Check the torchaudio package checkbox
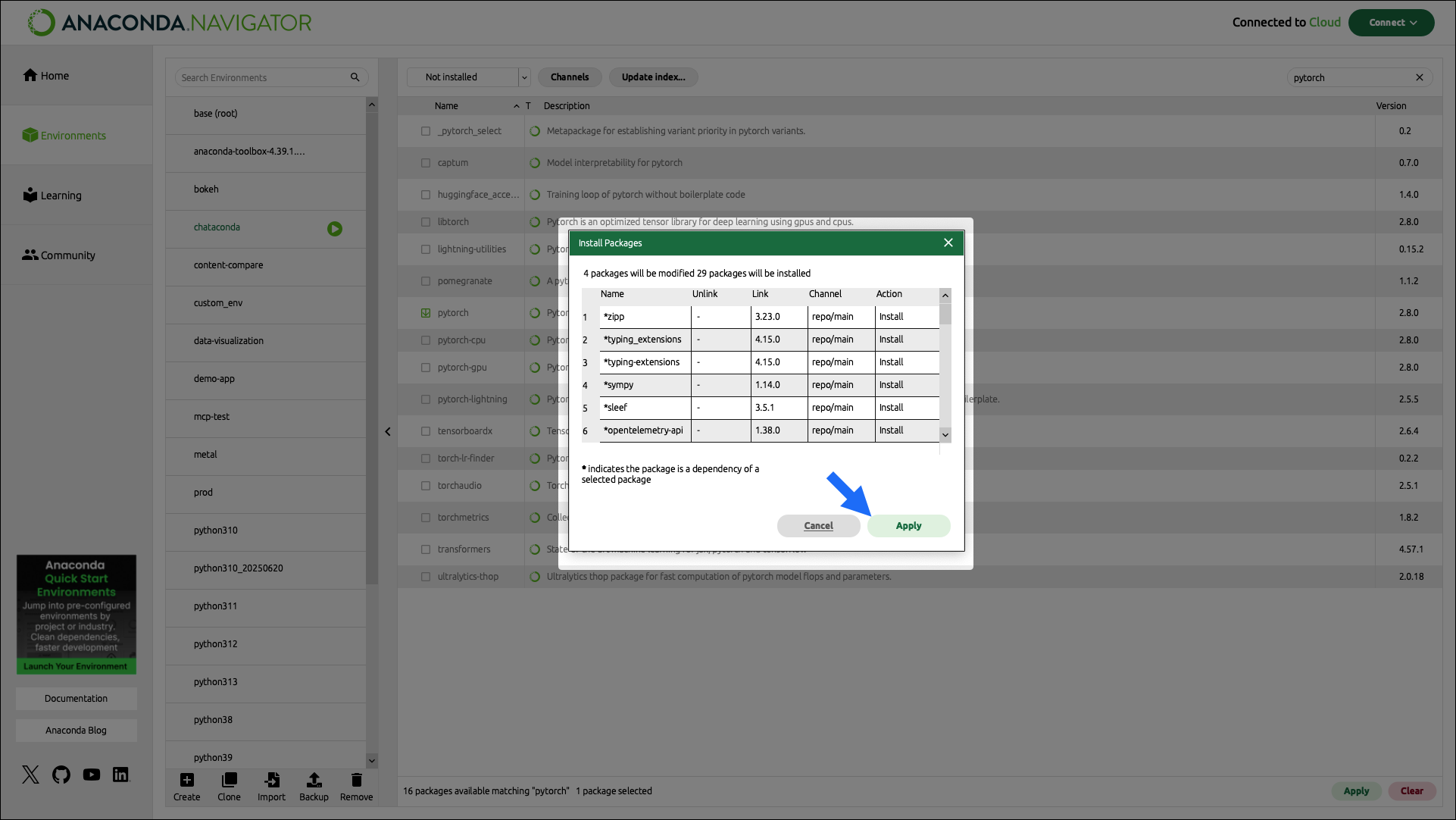 pos(426,485)
